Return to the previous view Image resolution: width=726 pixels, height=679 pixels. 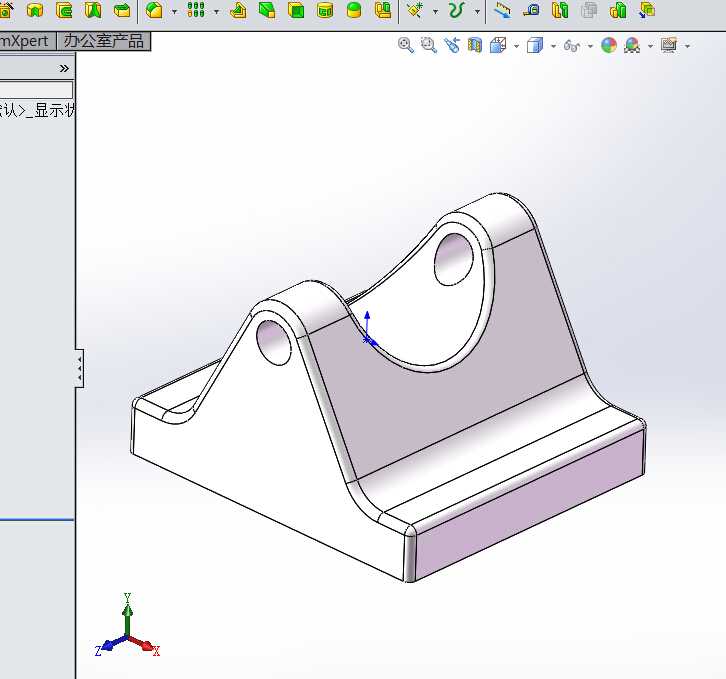pos(452,45)
